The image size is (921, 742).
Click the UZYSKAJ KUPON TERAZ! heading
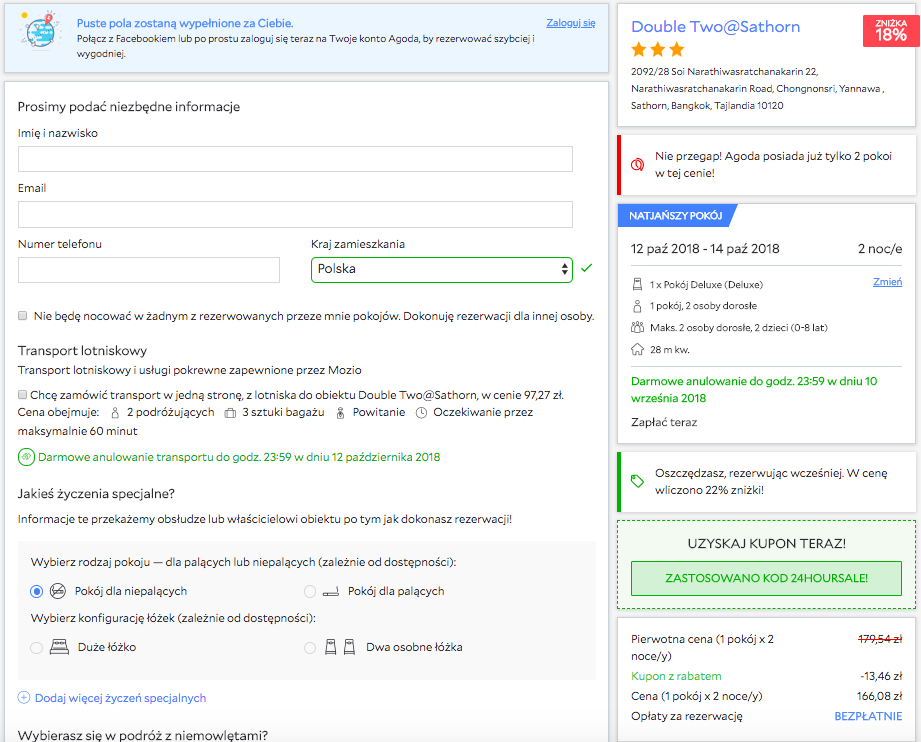click(767, 543)
